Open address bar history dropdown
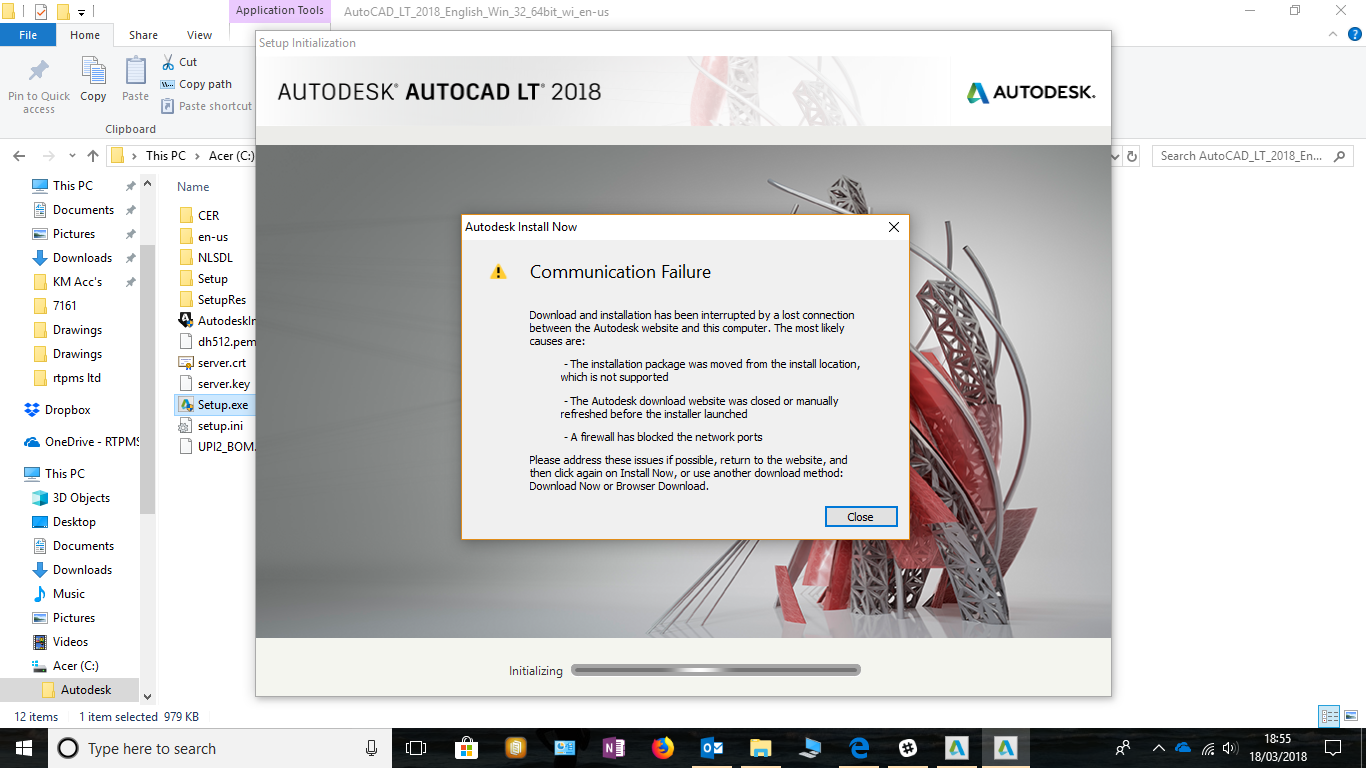This screenshot has width=1366, height=768. (1116, 156)
